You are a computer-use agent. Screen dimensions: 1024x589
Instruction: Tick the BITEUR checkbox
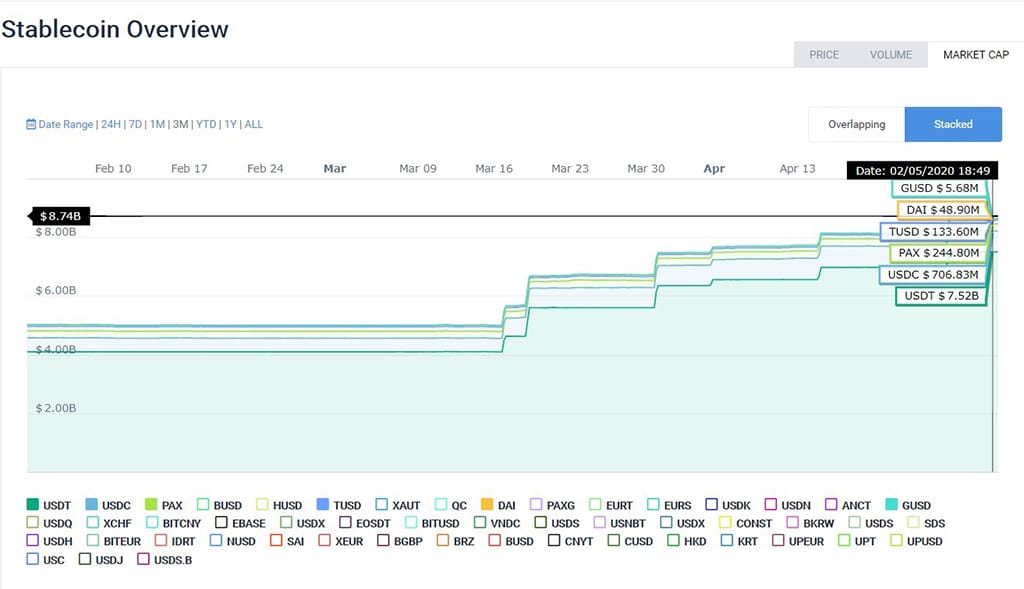[x=93, y=541]
